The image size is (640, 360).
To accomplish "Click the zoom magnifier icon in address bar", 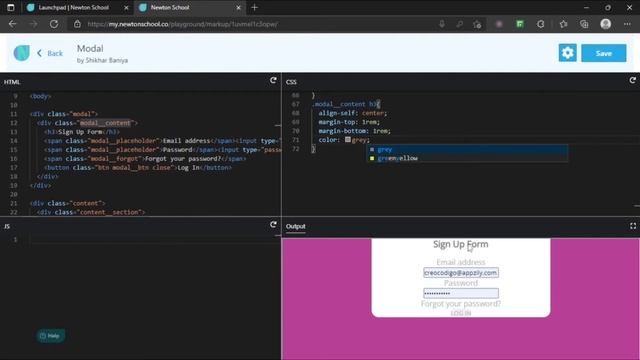I will [x=460, y=24].
